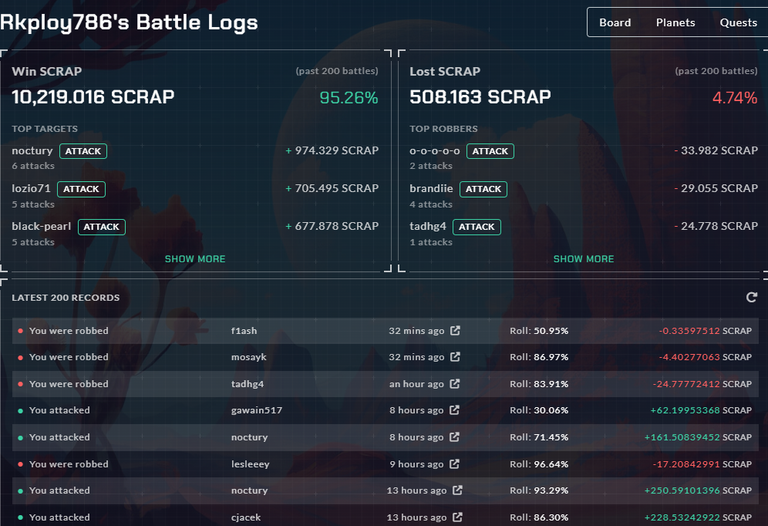
Task: Switch to the Quests tab
Action: pyautogui.click(x=738, y=23)
